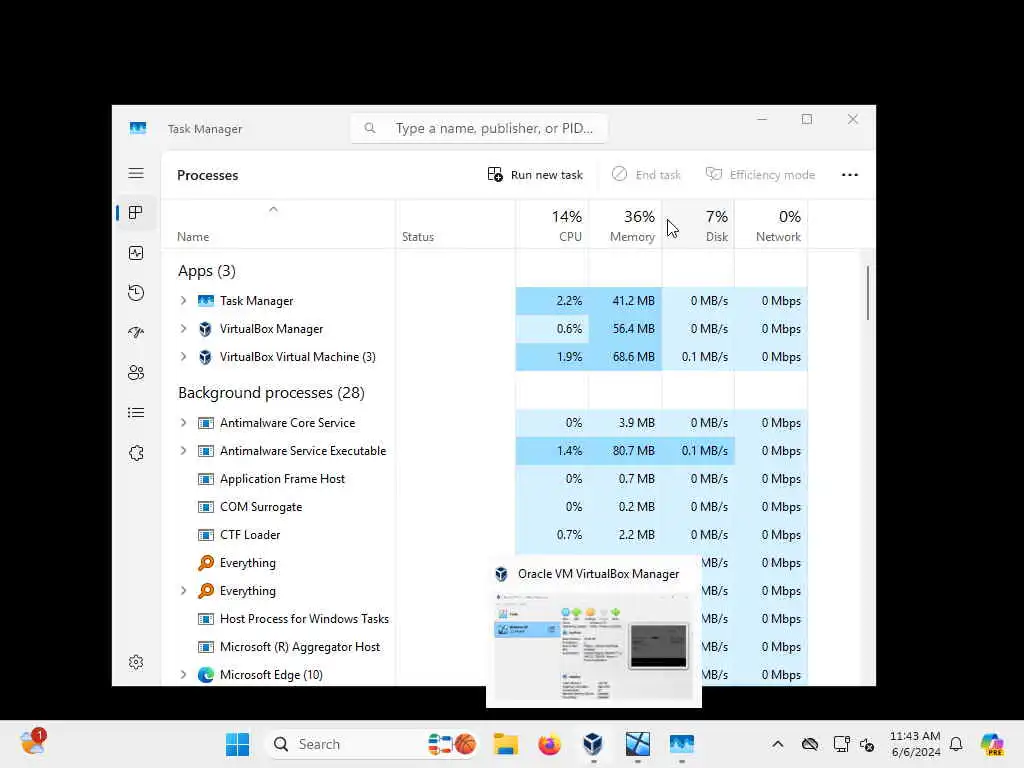Click the Task Manager taskbar icon
1024x768 pixels.
[x=681, y=744]
